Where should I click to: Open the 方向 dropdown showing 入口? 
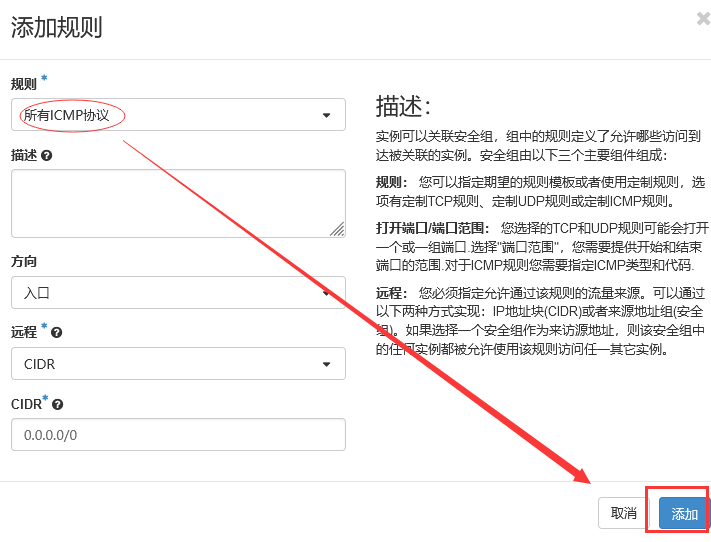[x=178, y=293]
